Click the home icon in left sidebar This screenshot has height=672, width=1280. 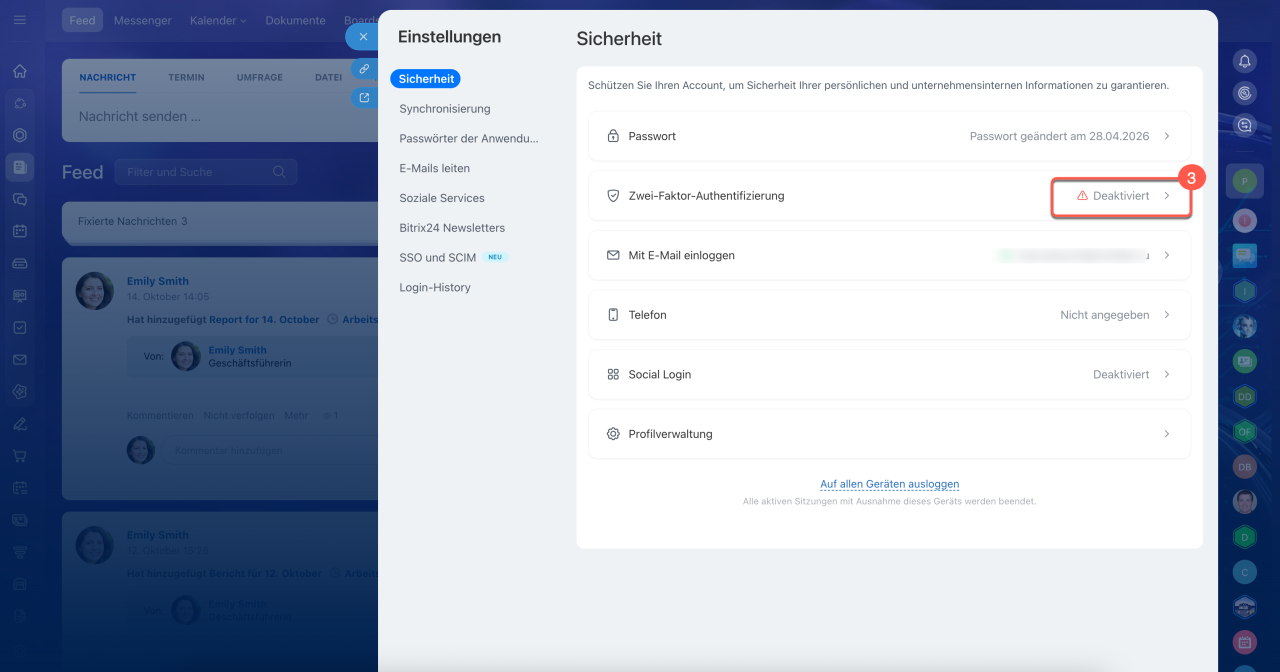pos(20,72)
